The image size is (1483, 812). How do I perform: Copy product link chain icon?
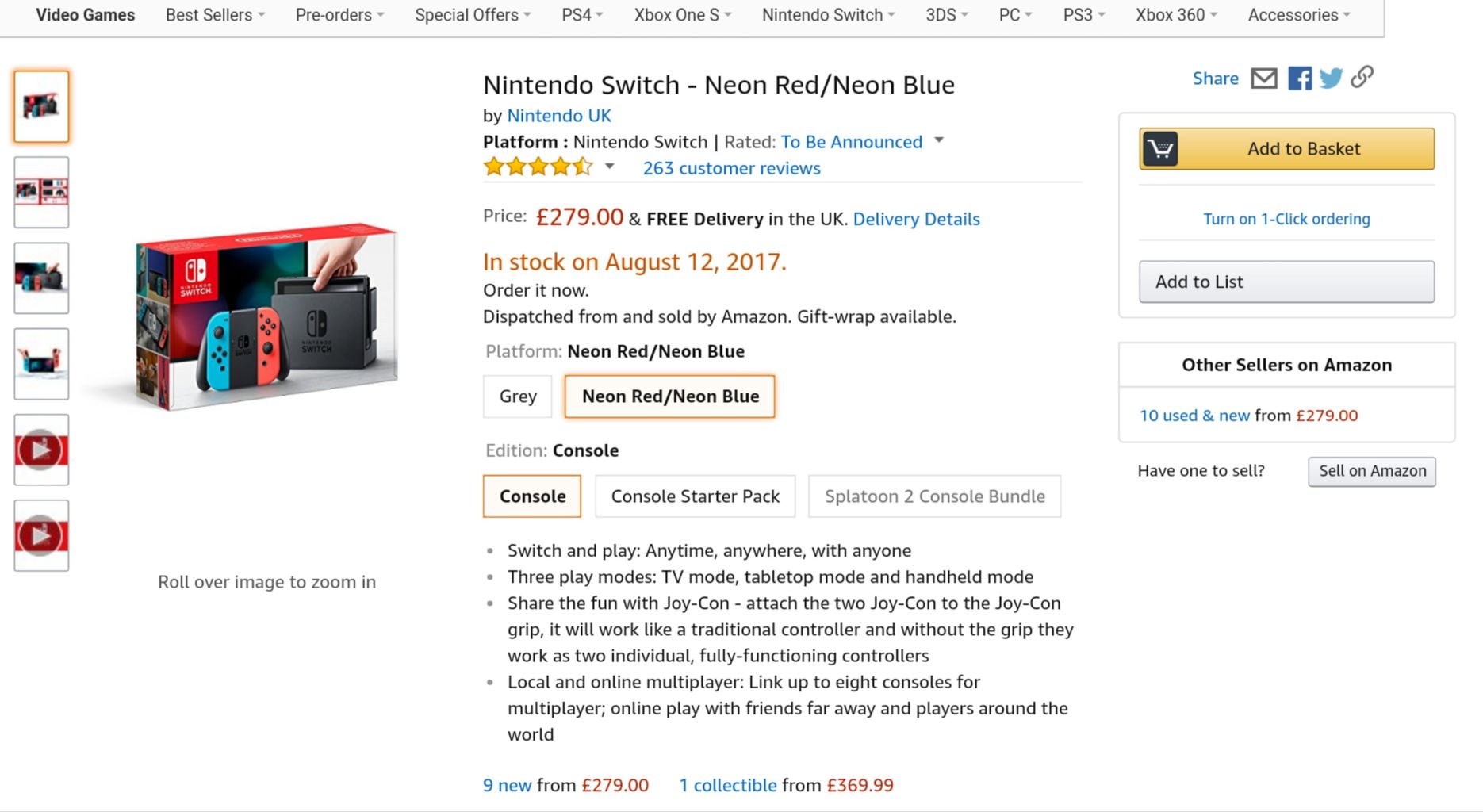(x=1362, y=77)
